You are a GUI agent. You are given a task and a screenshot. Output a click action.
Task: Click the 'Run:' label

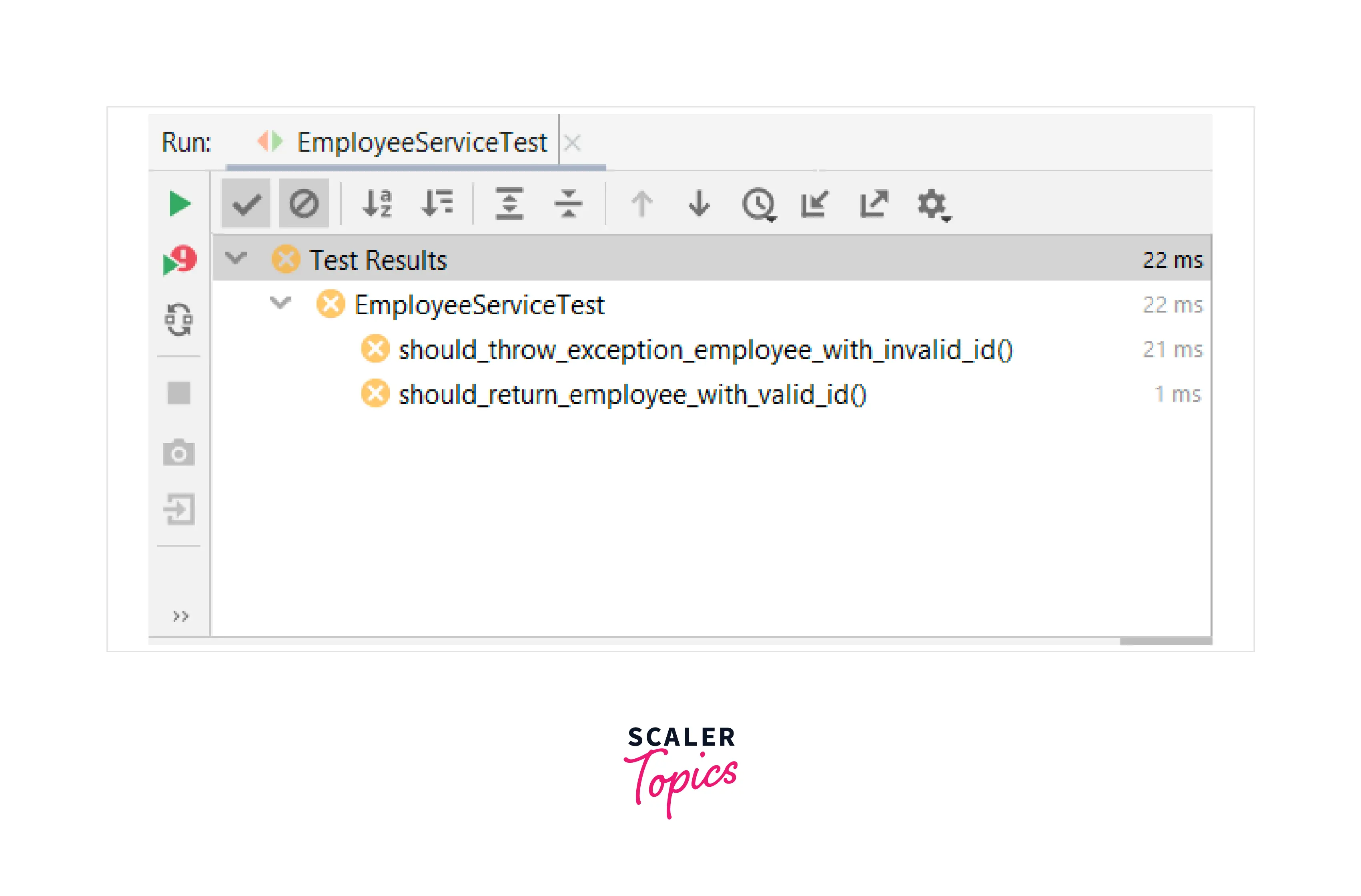tap(186, 142)
